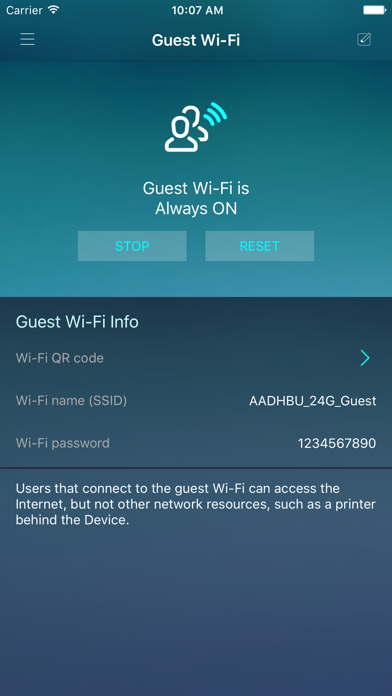Tap the edit pencil icon
The width and height of the screenshot is (392, 696).
pyautogui.click(x=364, y=40)
